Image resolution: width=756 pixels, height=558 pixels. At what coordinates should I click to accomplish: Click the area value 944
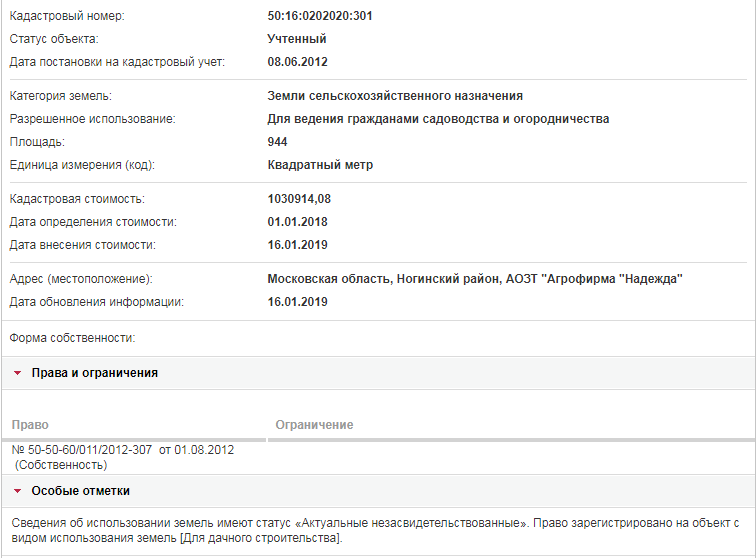[x=277, y=142]
